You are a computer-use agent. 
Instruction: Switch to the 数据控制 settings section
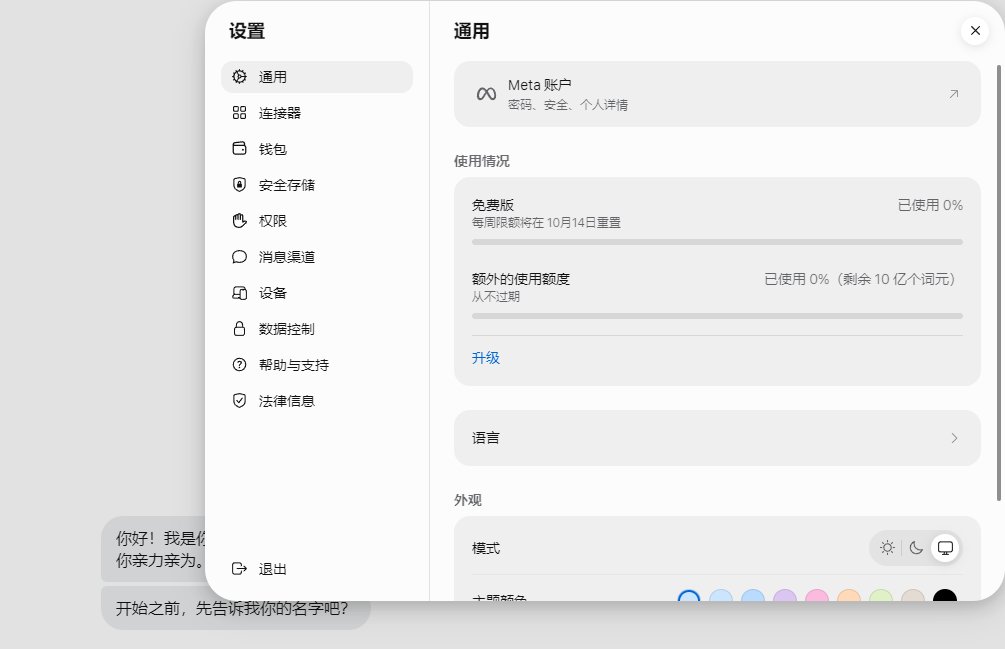317,329
